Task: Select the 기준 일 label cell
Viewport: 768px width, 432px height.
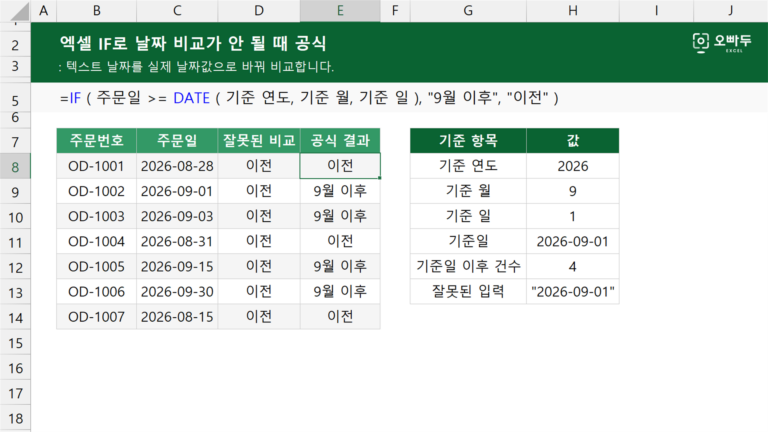Action: coord(468,216)
